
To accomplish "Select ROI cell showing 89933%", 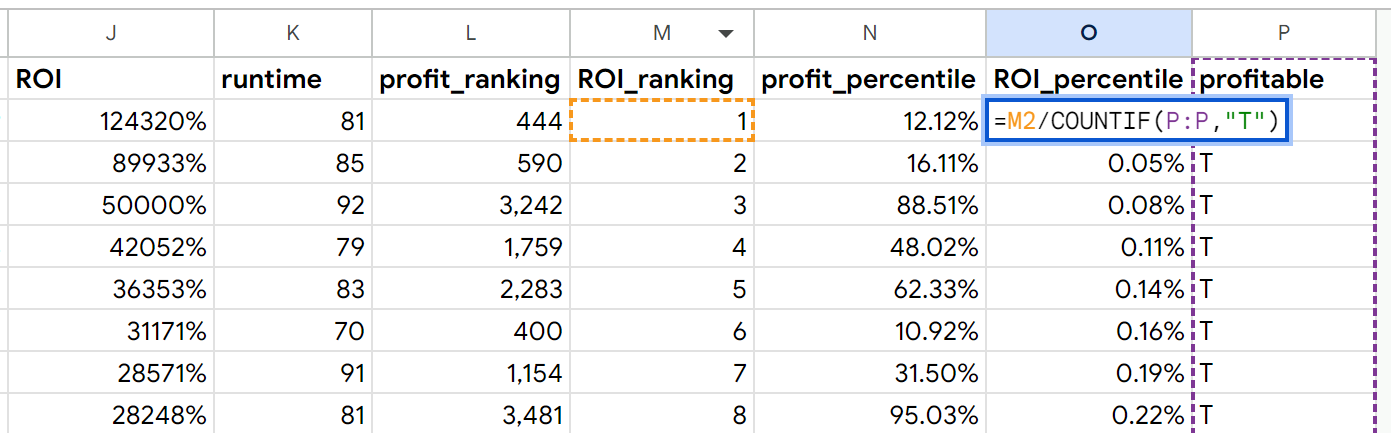I will [x=110, y=163].
